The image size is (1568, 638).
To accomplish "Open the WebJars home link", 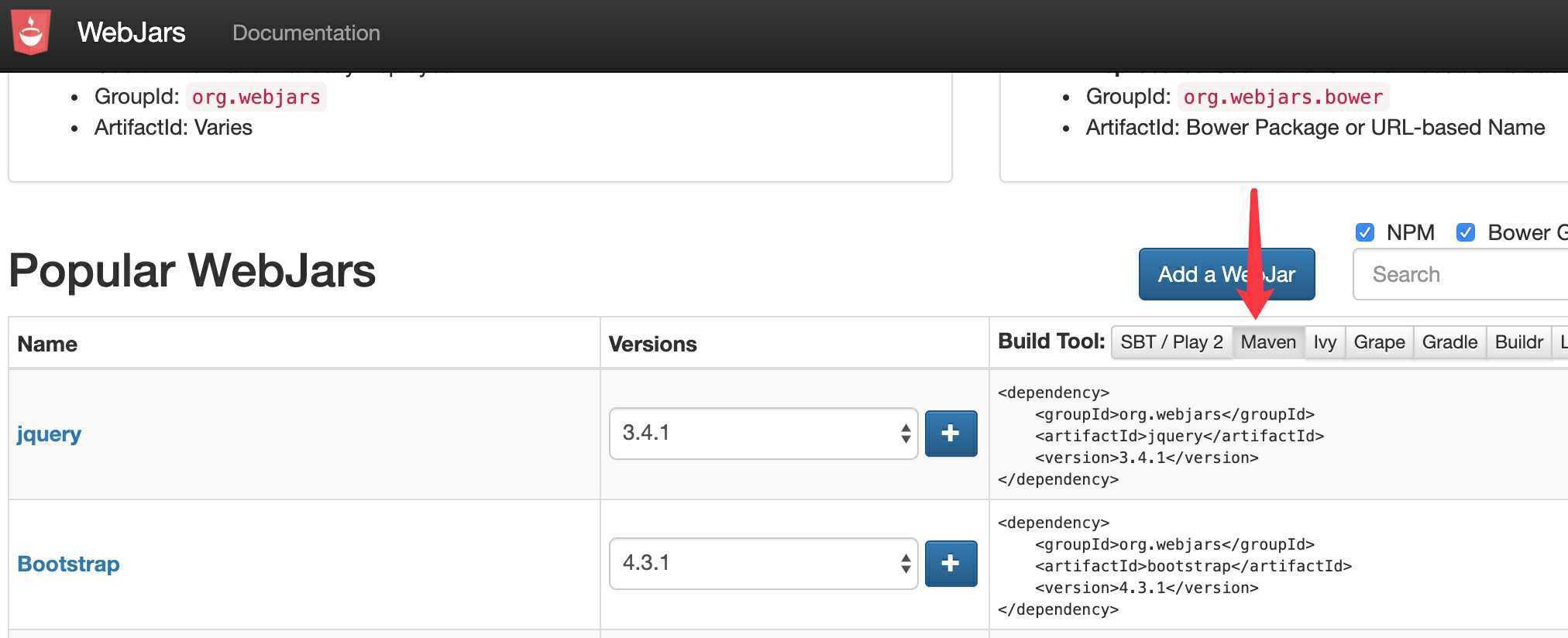I will [x=131, y=33].
